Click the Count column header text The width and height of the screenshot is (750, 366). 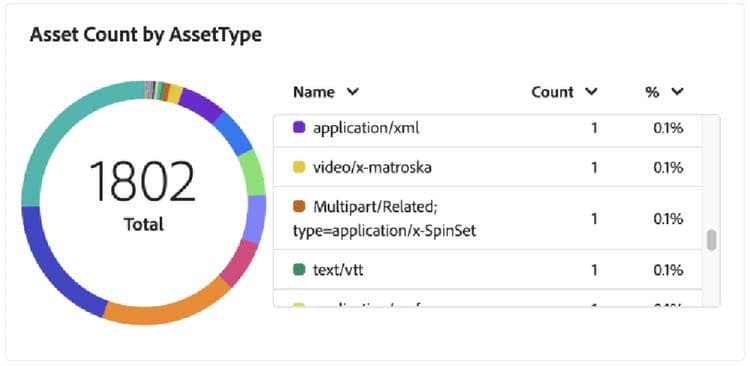point(552,91)
